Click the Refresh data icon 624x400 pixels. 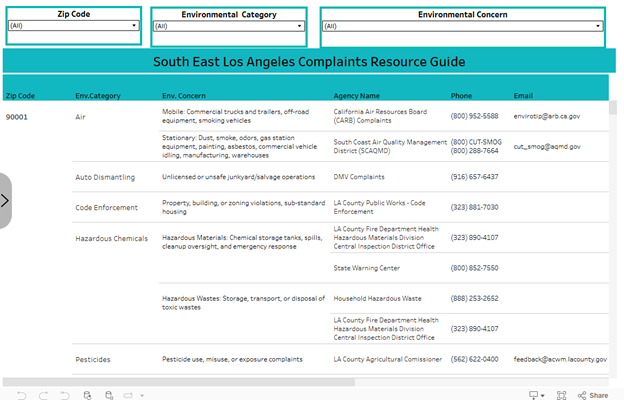[x=88, y=395]
